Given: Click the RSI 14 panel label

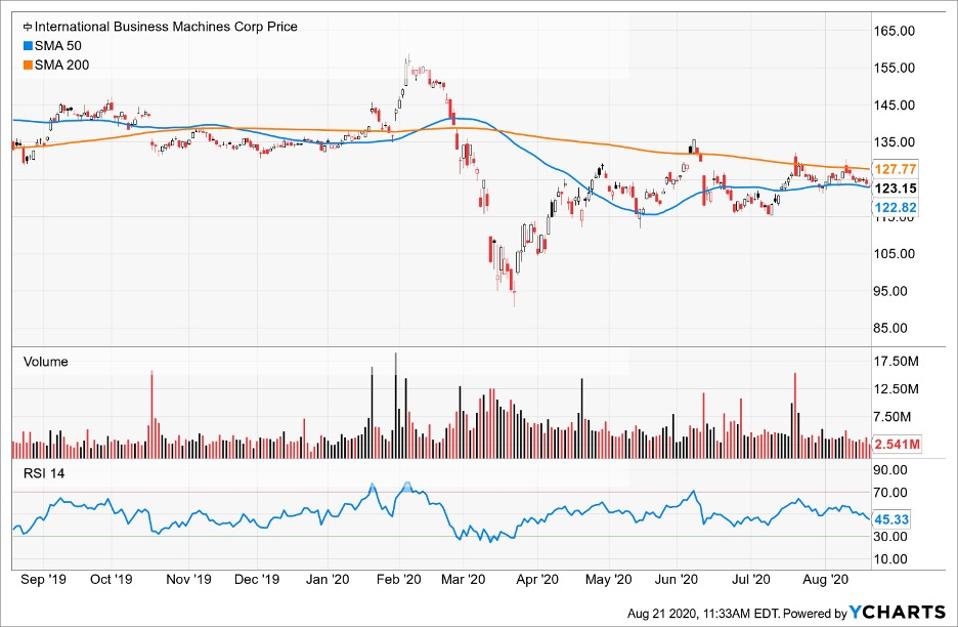Looking at the screenshot, I should tap(44, 474).
